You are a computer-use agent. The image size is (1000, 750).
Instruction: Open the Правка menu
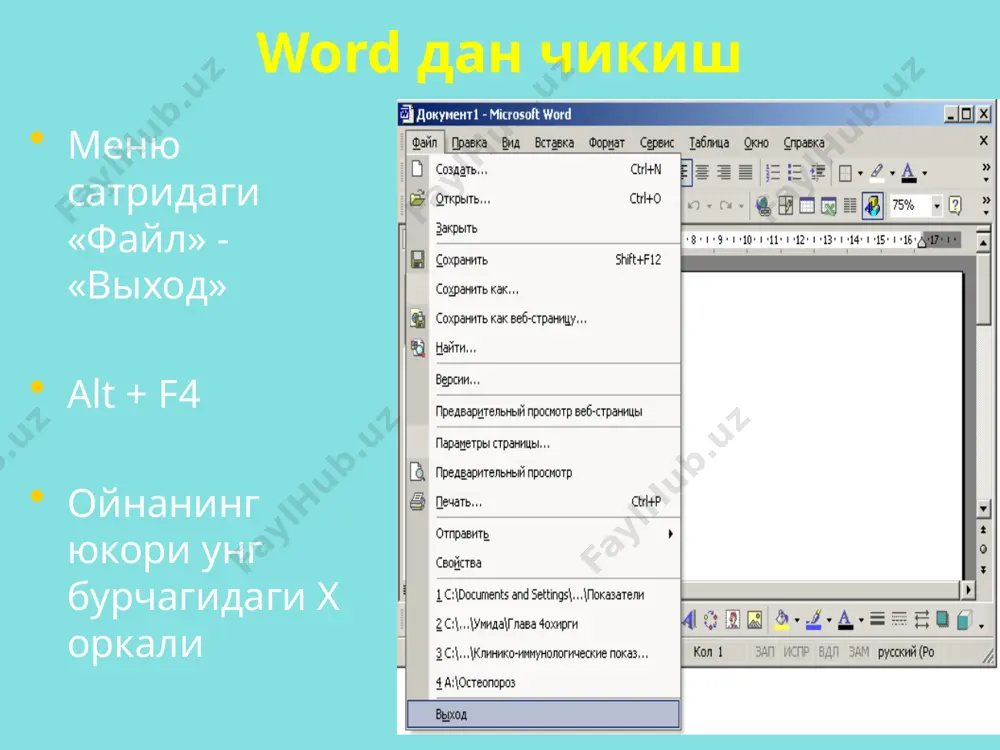[x=469, y=143]
